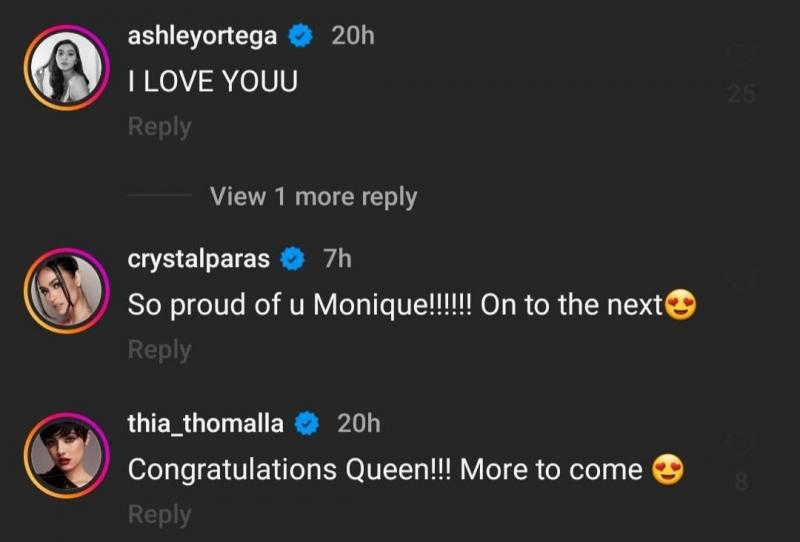The width and height of the screenshot is (800, 542).
Task: View the 25 likes count on ashleyortega's comment
Action: click(741, 95)
